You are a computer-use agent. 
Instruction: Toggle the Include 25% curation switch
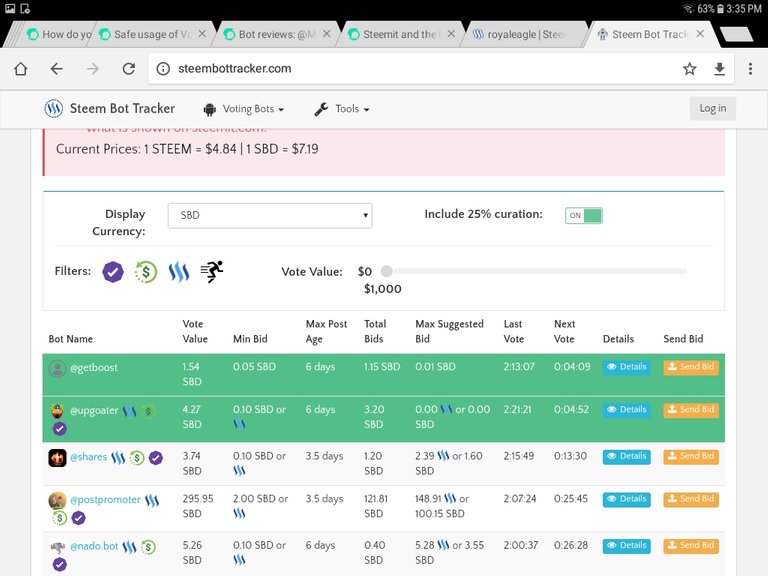[x=584, y=215]
